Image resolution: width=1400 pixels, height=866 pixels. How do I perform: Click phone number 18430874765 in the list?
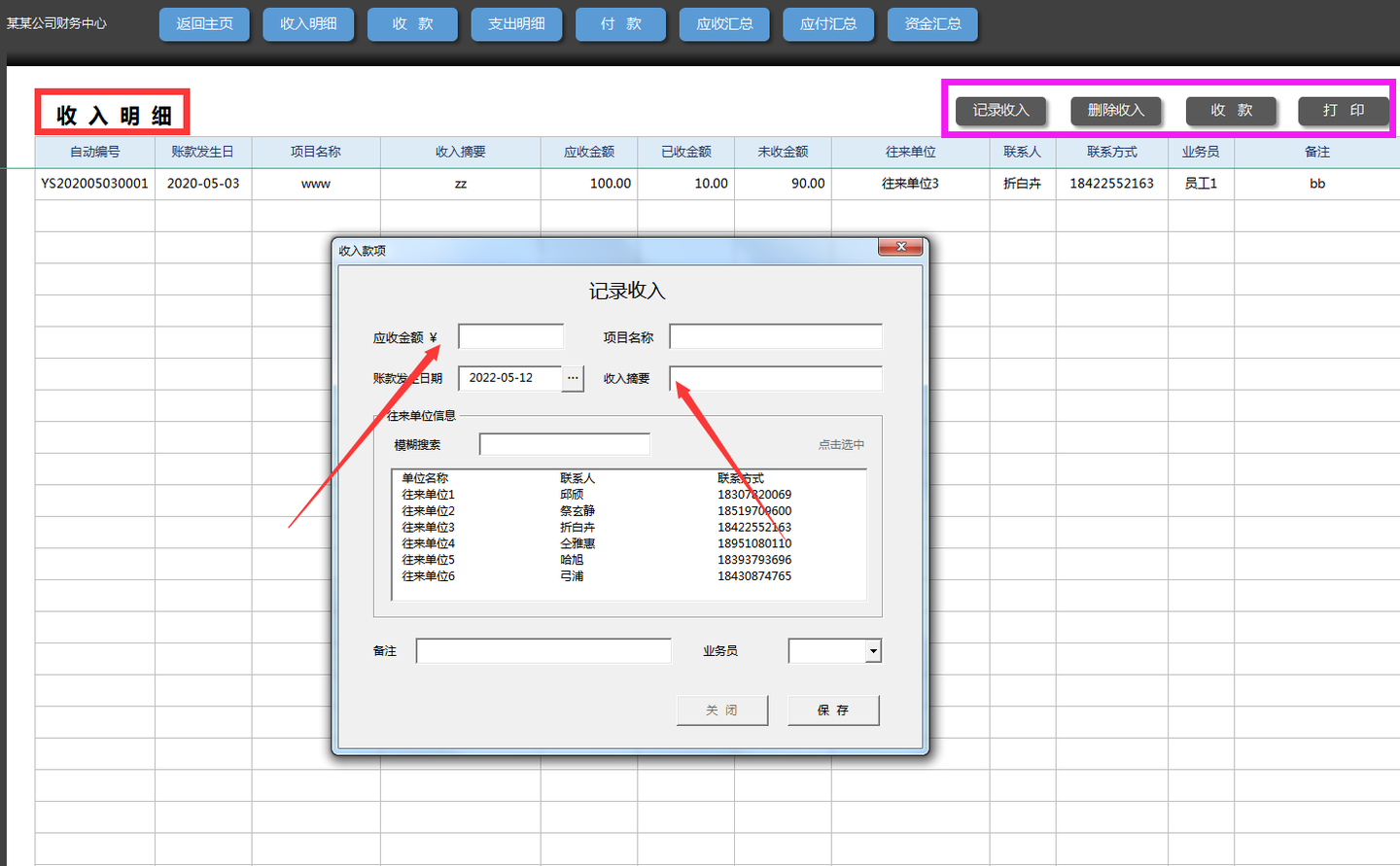coord(754,576)
